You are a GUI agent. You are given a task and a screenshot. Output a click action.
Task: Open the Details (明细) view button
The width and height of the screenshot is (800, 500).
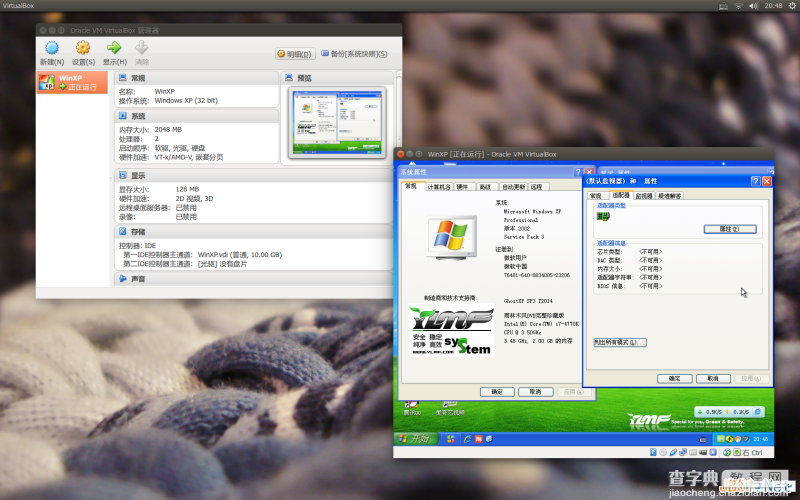pyautogui.click(x=294, y=54)
